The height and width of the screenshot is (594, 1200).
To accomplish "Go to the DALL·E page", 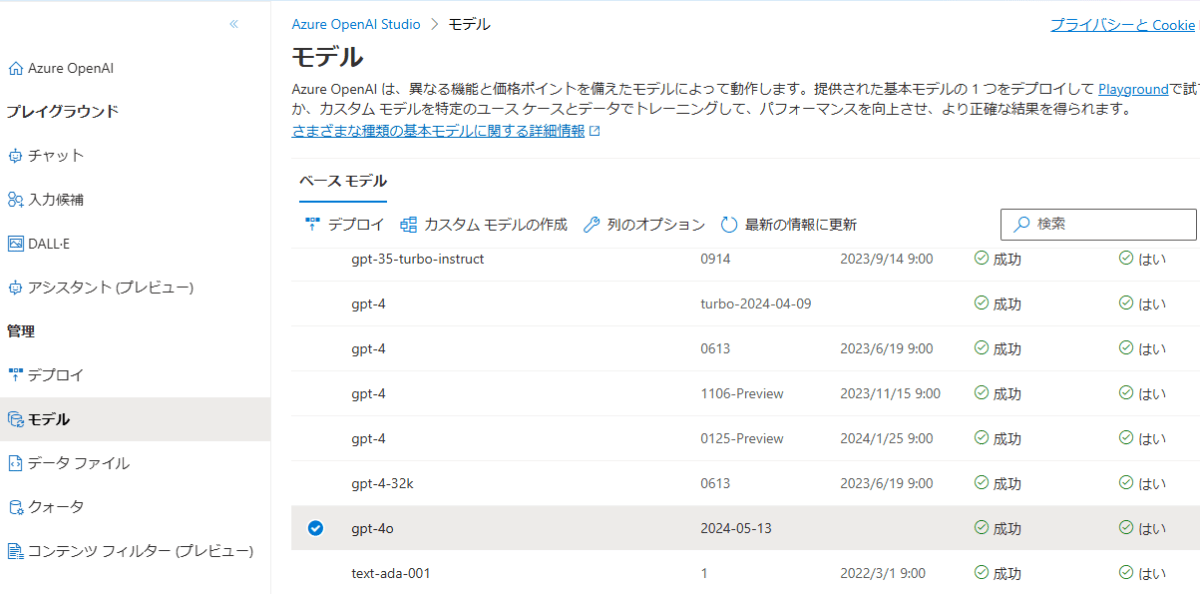I will [49, 244].
